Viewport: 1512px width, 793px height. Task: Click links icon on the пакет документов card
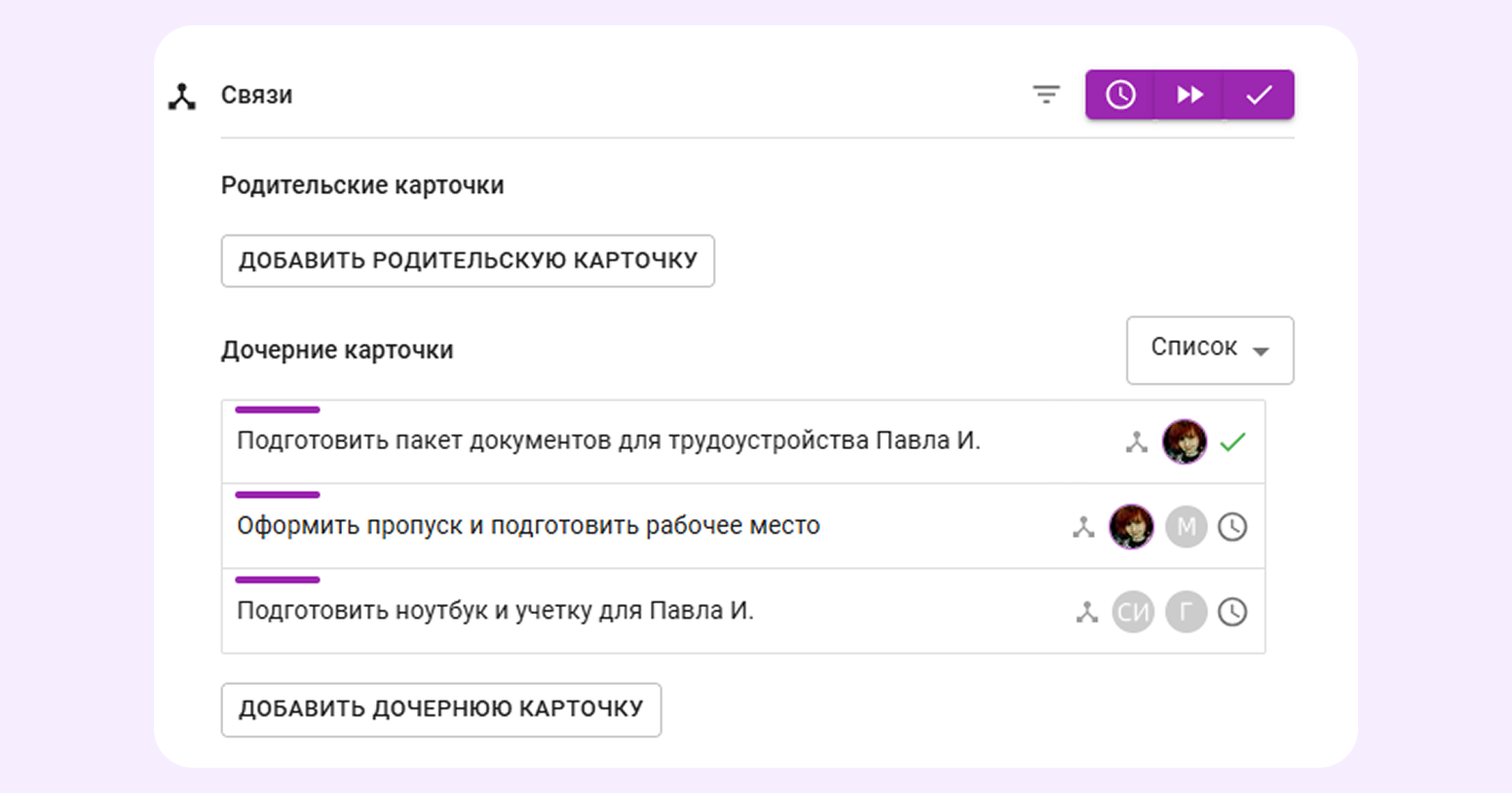pyautogui.click(x=1136, y=442)
